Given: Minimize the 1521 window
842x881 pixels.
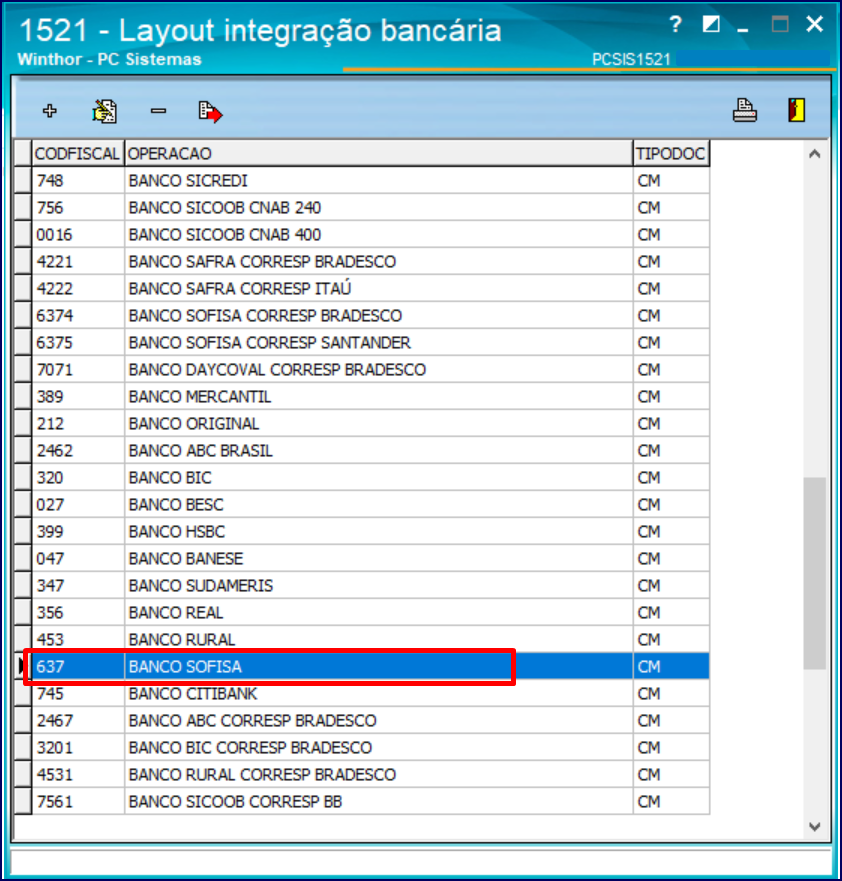Looking at the screenshot, I should click(743, 30).
